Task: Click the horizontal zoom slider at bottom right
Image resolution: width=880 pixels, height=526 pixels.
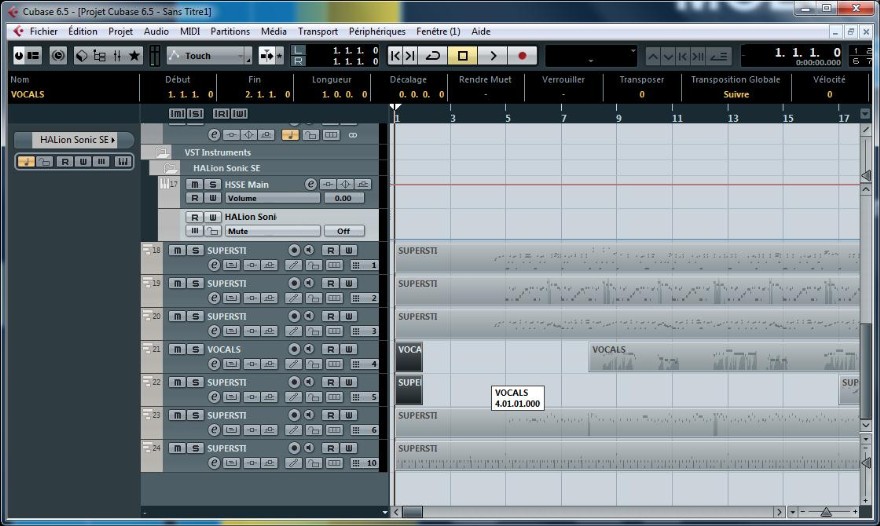Action: click(x=826, y=511)
